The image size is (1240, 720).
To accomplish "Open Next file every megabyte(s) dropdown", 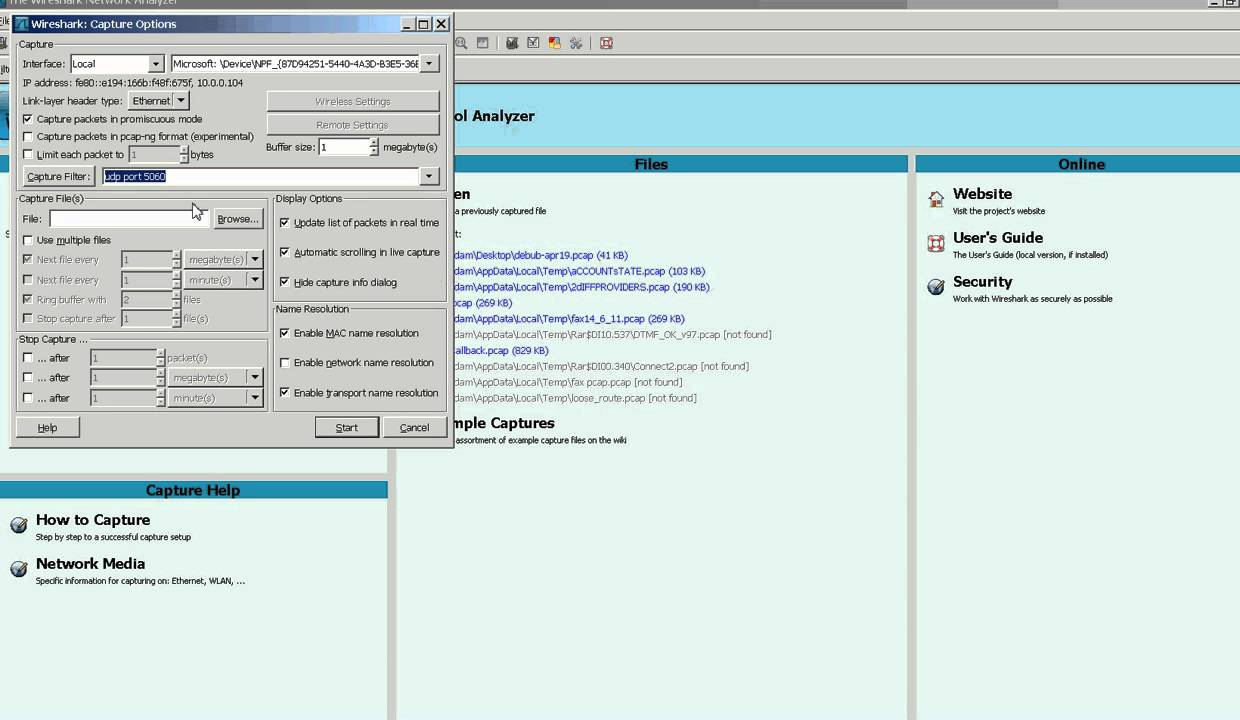I will (224, 260).
